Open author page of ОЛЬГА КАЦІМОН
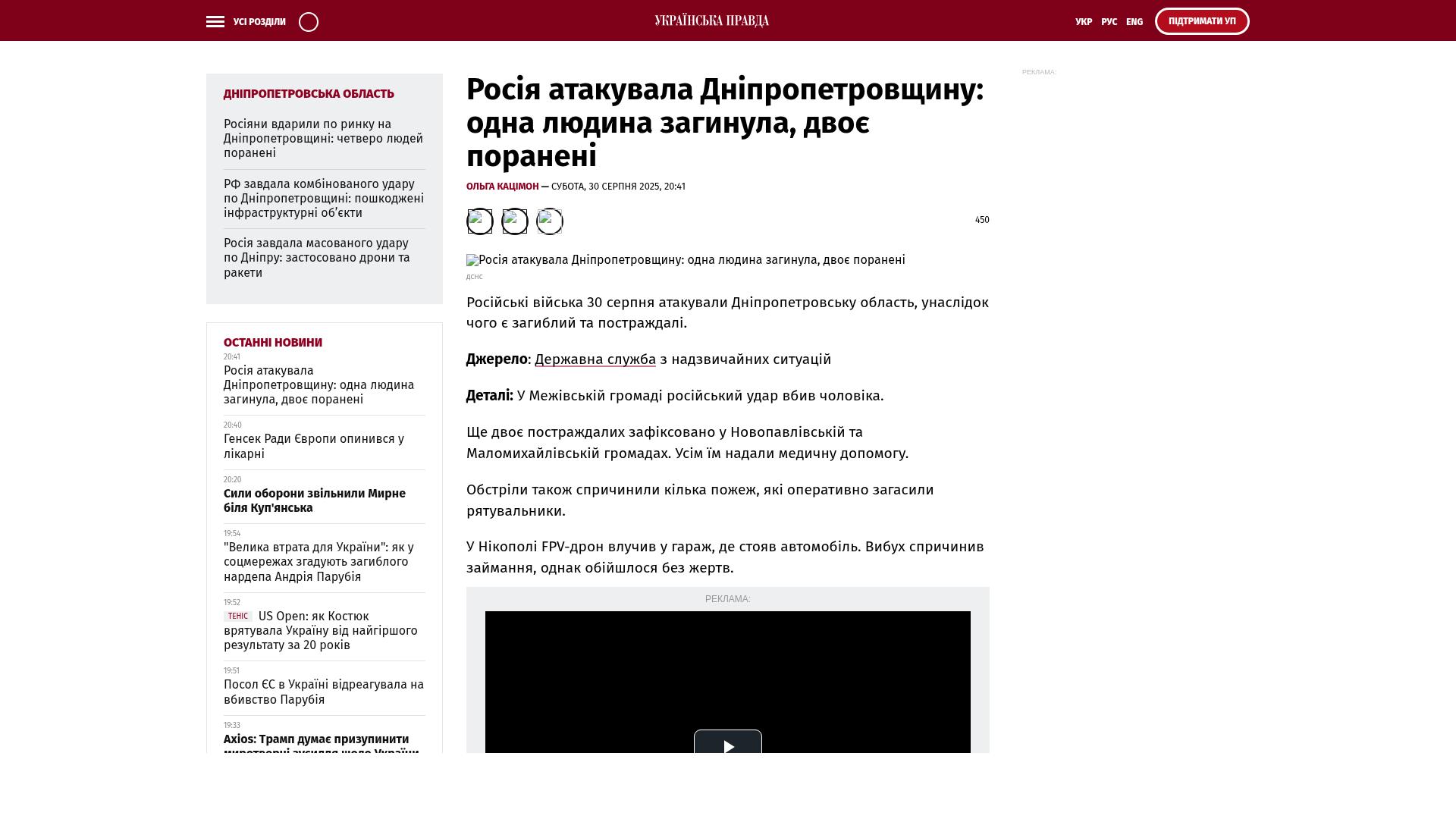This screenshot has width=1456, height=819. click(501, 186)
